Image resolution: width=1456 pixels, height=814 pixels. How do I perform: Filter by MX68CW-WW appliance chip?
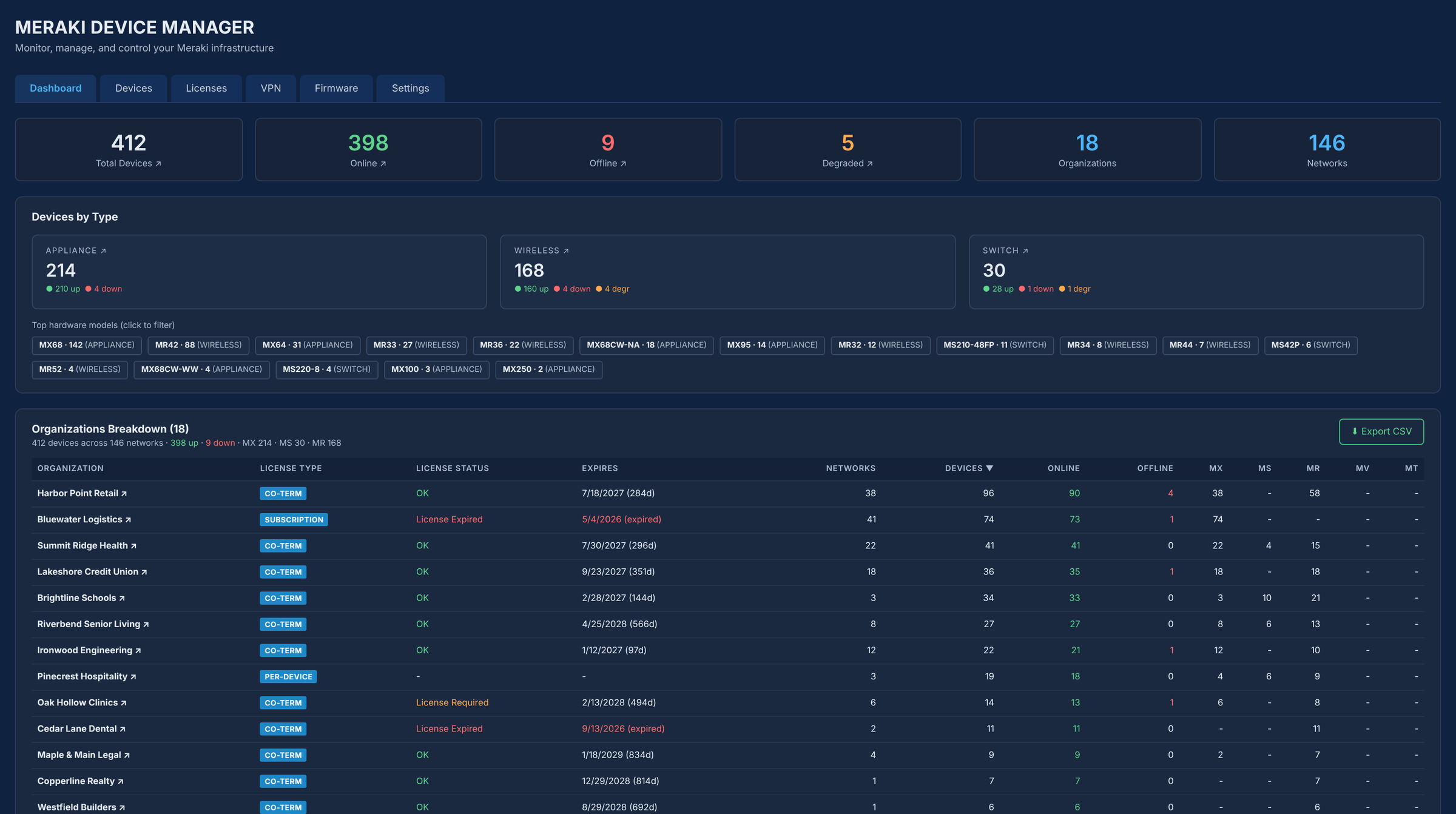pyautogui.click(x=201, y=369)
